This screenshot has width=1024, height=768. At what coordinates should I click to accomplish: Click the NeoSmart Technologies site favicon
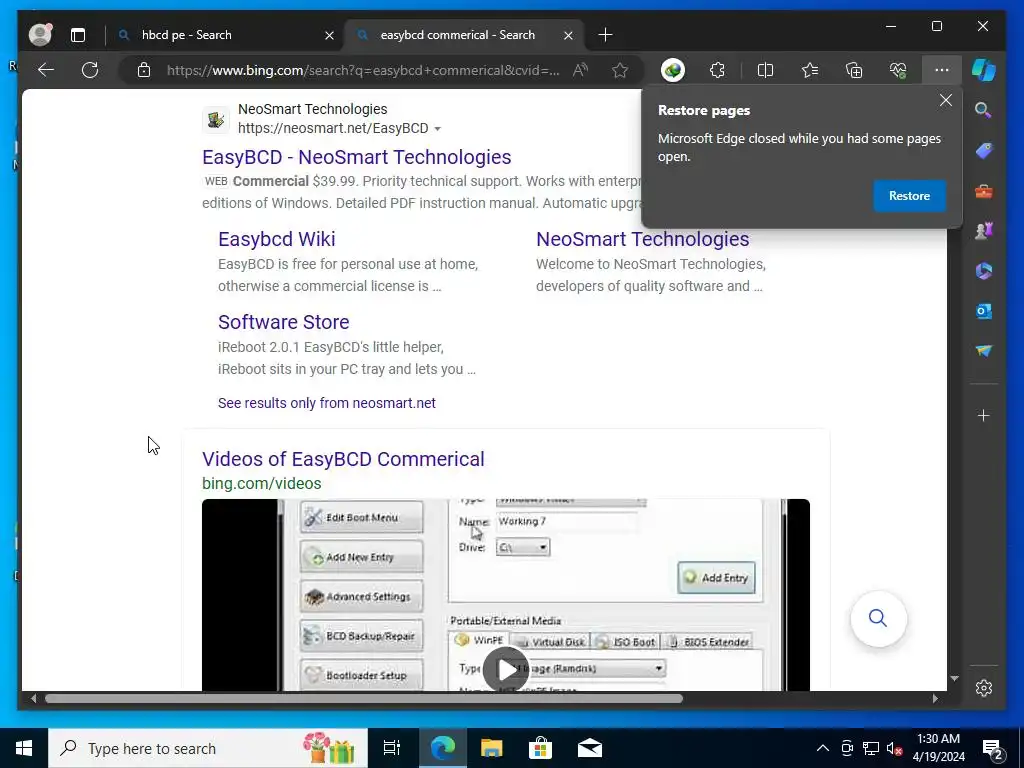point(216,120)
